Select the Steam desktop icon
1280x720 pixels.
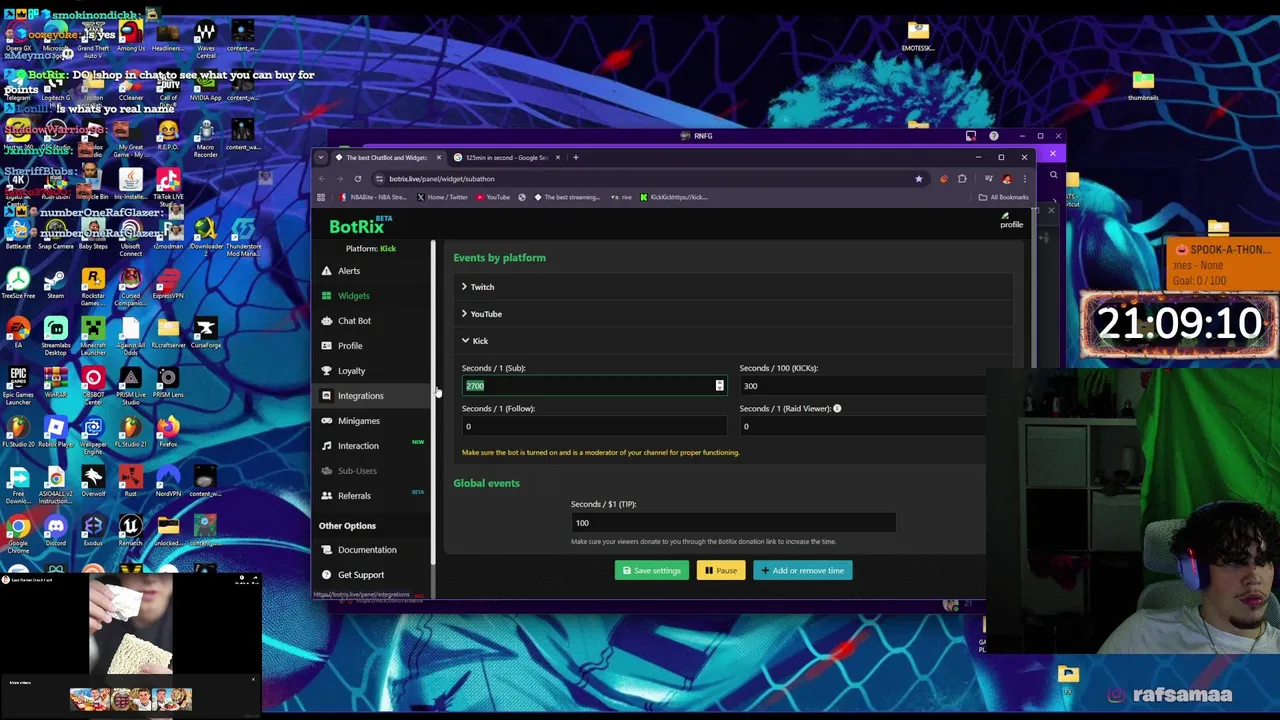[x=55, y=284]
